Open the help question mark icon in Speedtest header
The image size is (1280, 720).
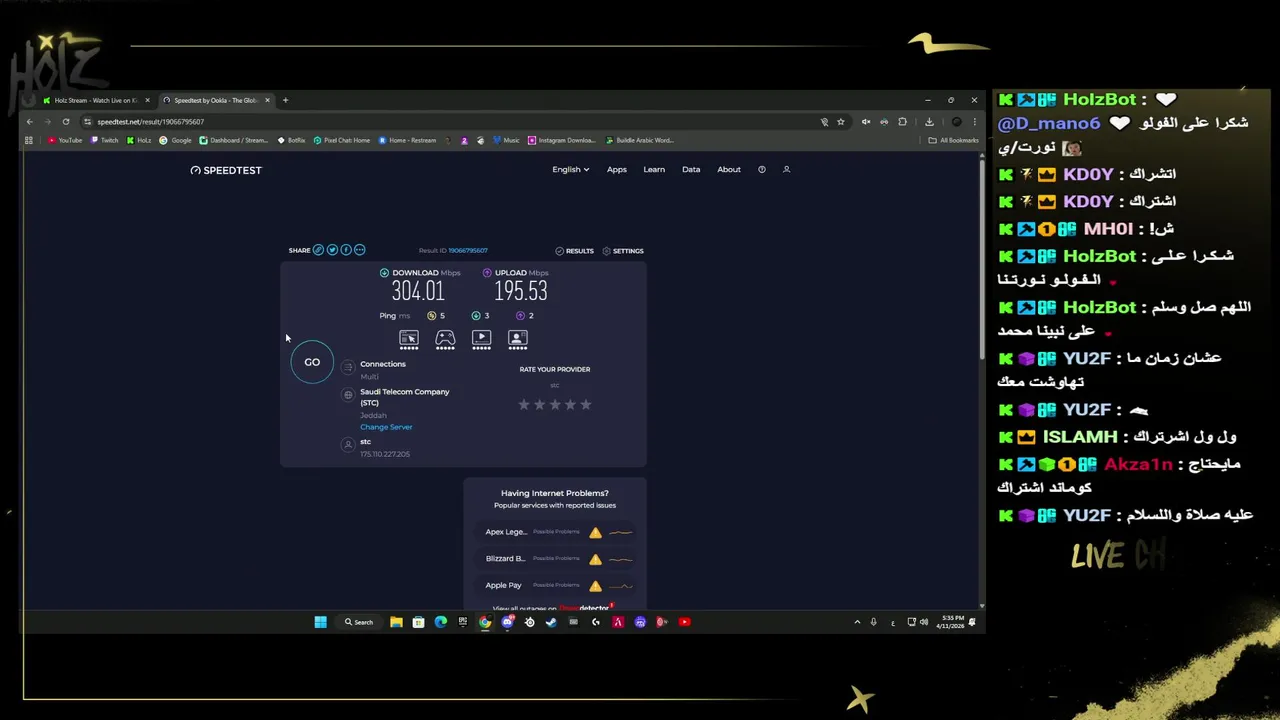pos(762,170)
